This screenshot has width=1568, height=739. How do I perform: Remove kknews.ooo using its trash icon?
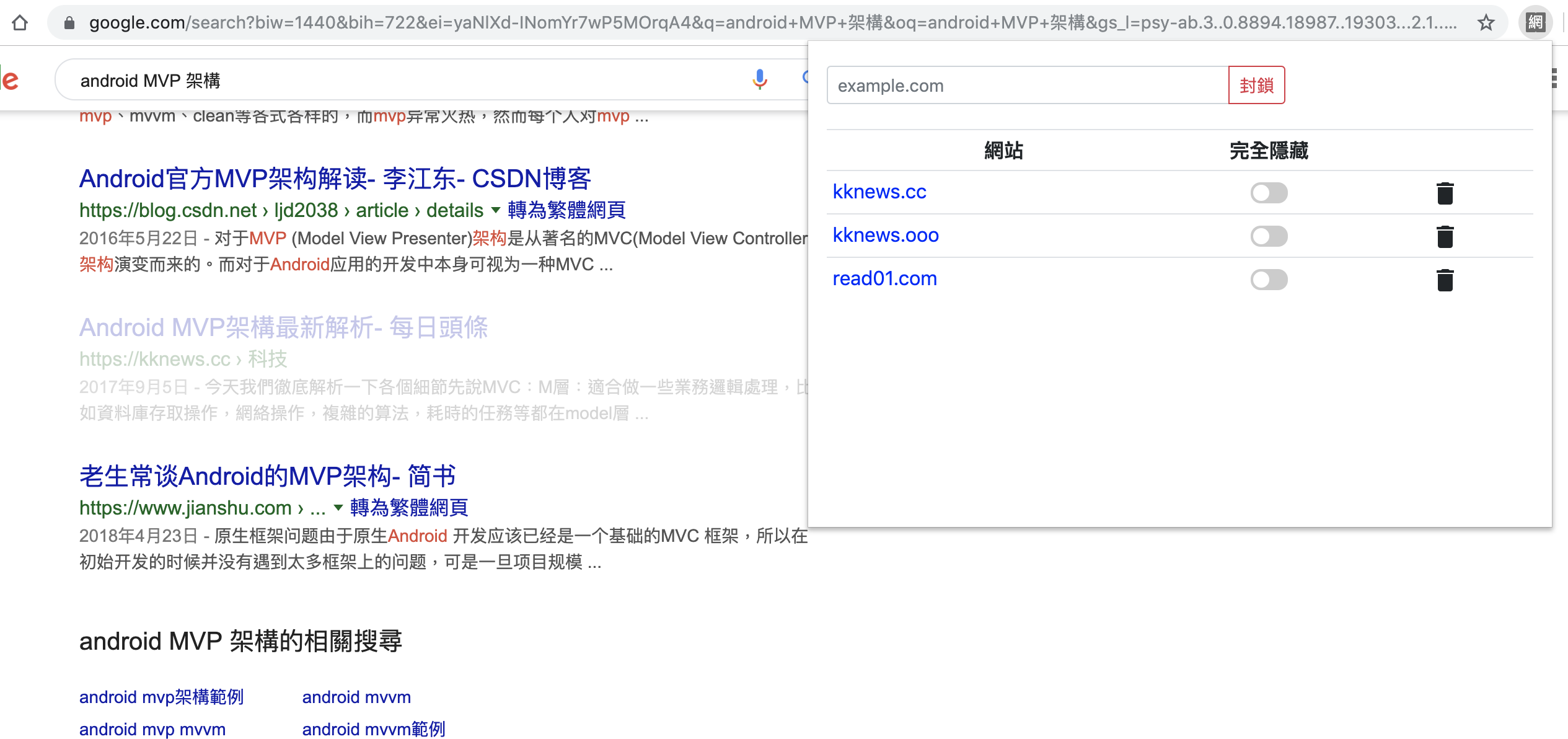coord(1445,236)
